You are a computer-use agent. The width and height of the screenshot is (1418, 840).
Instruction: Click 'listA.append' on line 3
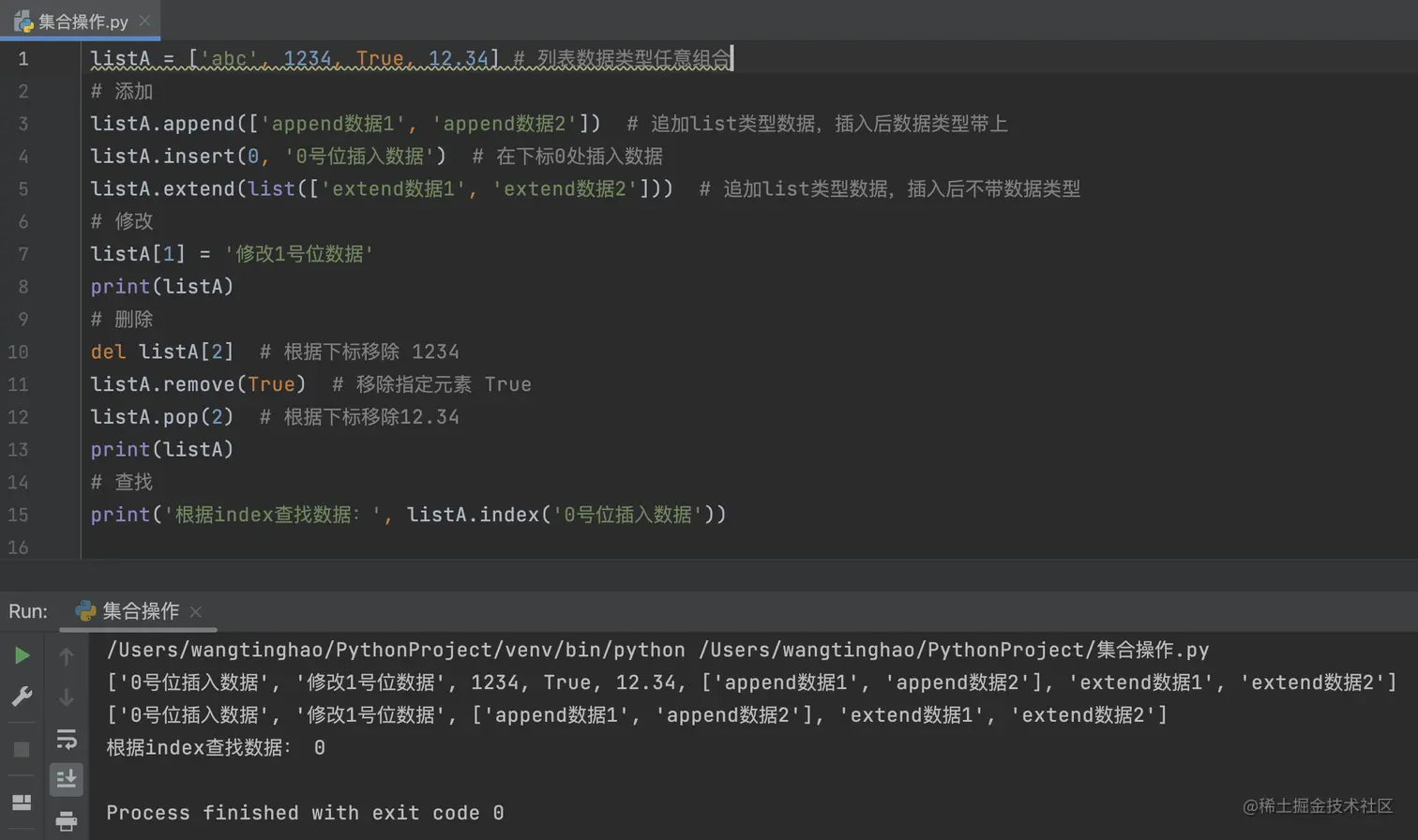(x=162, y=124)
